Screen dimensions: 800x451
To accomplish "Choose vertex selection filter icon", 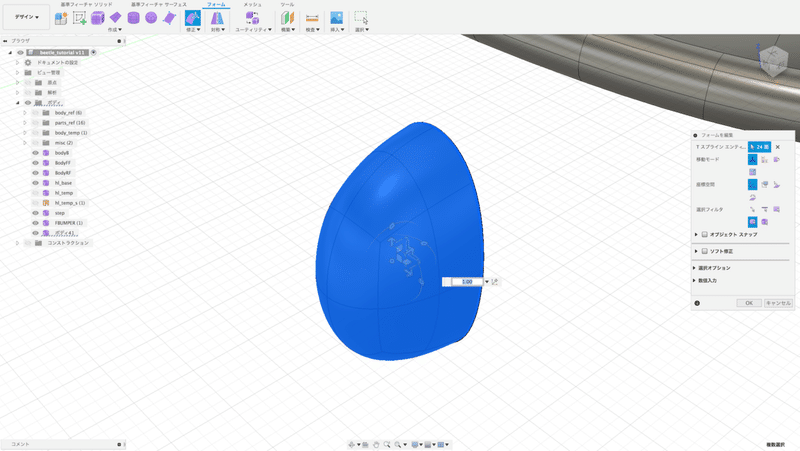I will click(x=752, y=209).
